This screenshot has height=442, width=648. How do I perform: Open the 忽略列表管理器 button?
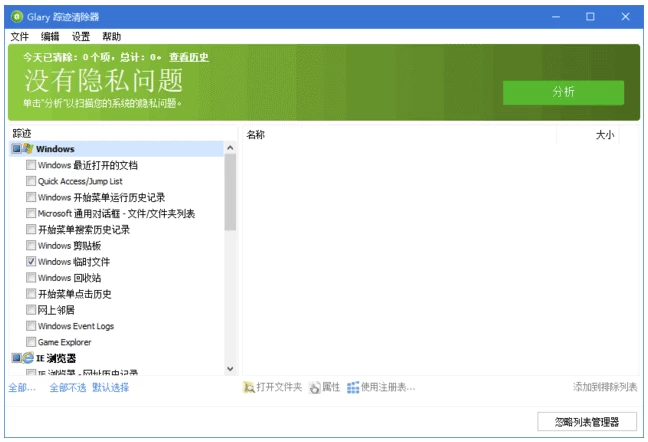tap(586, 421)
